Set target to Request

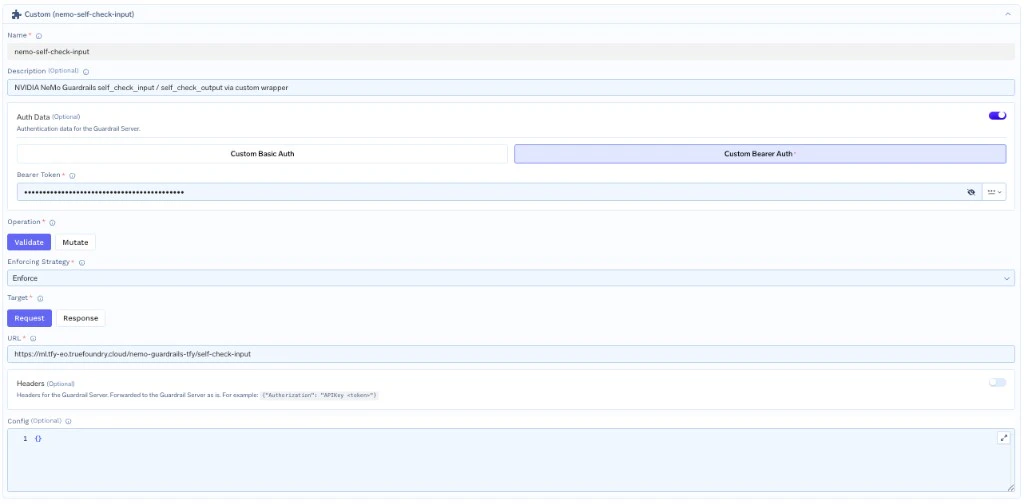(x=29, y=318)
